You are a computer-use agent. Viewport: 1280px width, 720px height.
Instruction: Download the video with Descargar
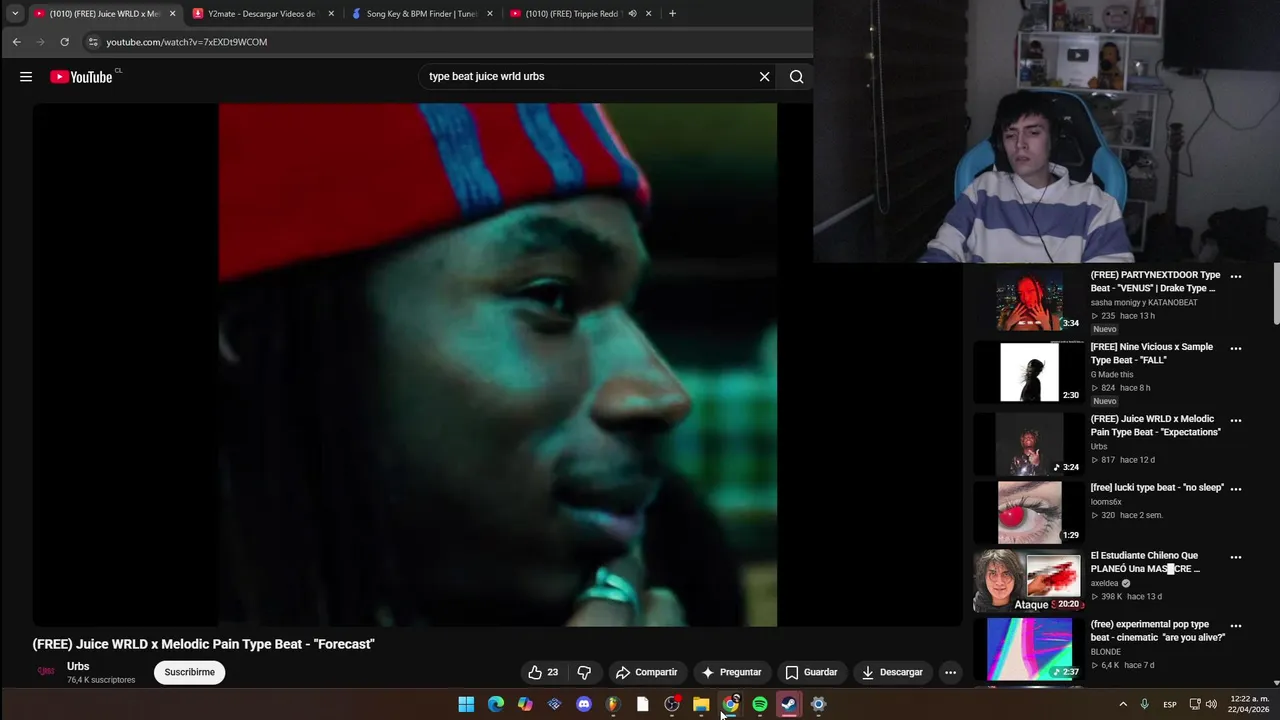(892, 672)
